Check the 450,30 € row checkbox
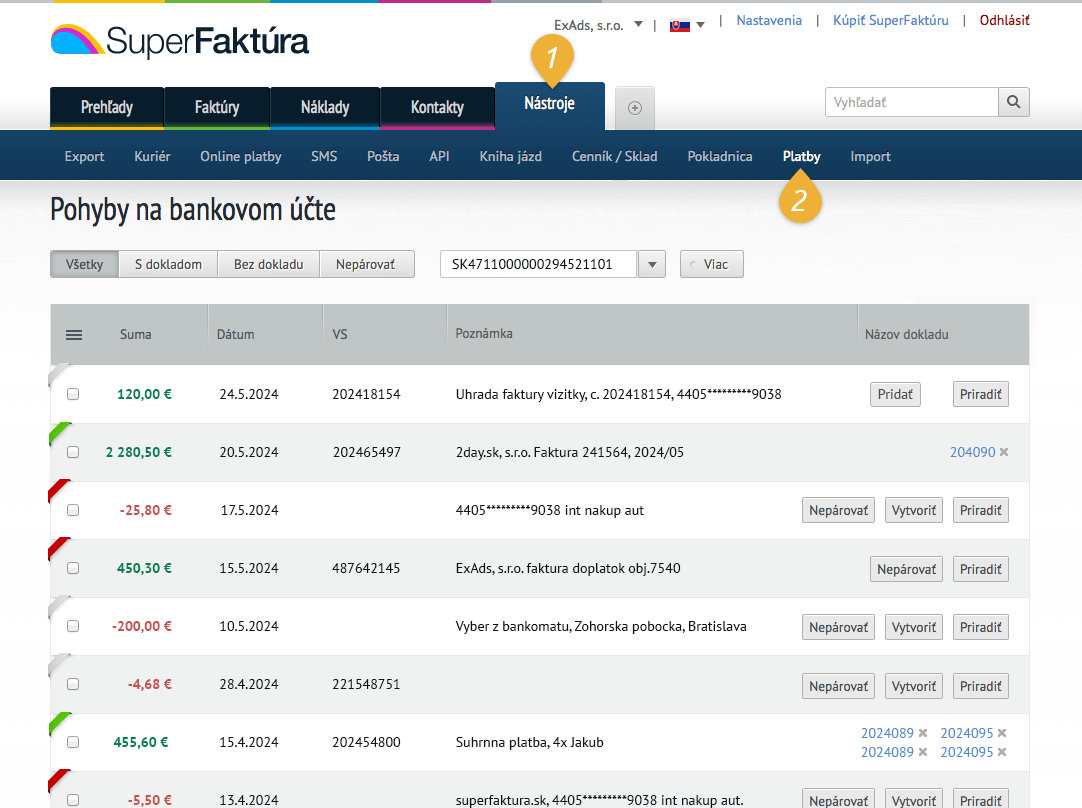The image size is (1082, 808). coord(73,568)
